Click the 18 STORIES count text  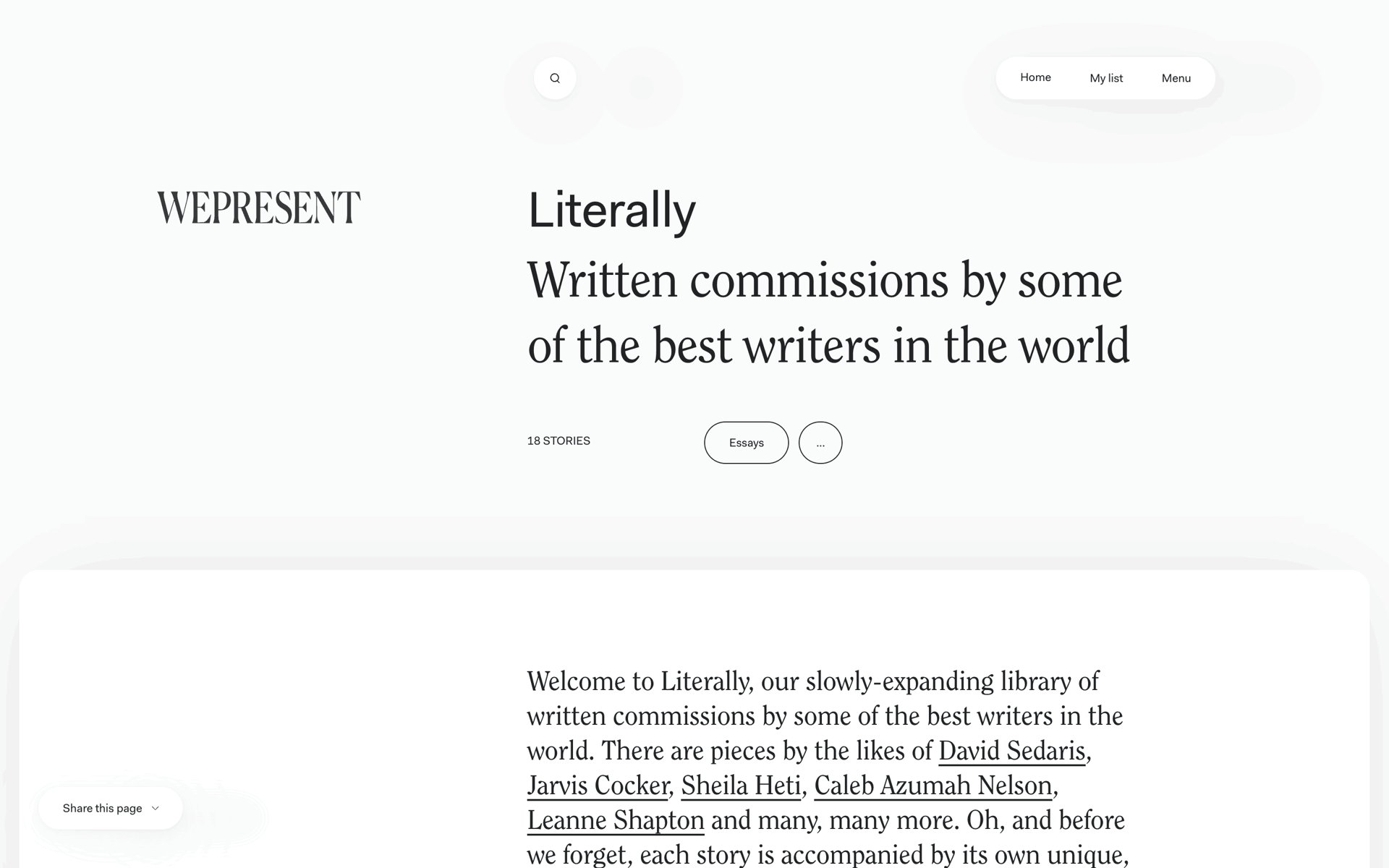pyautogui.click(x=558, y=441)
